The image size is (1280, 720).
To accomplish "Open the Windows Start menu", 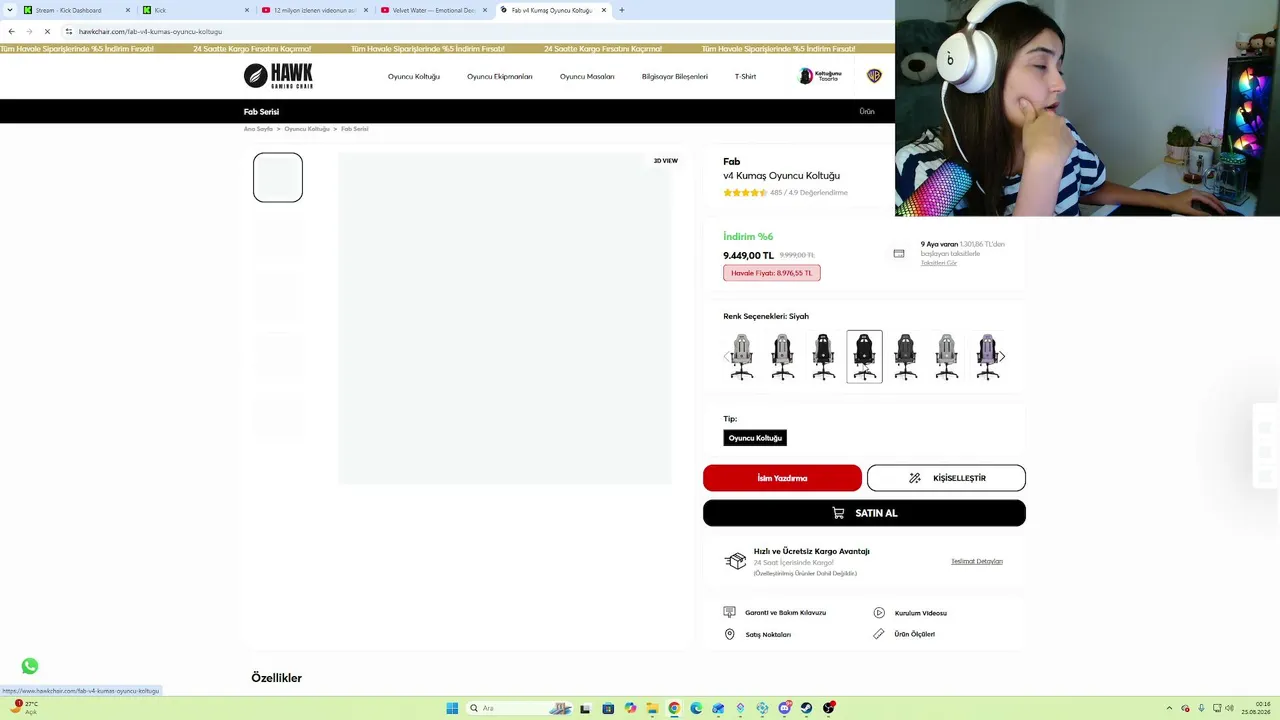I will pyautogui.click(x=452, y=708).
